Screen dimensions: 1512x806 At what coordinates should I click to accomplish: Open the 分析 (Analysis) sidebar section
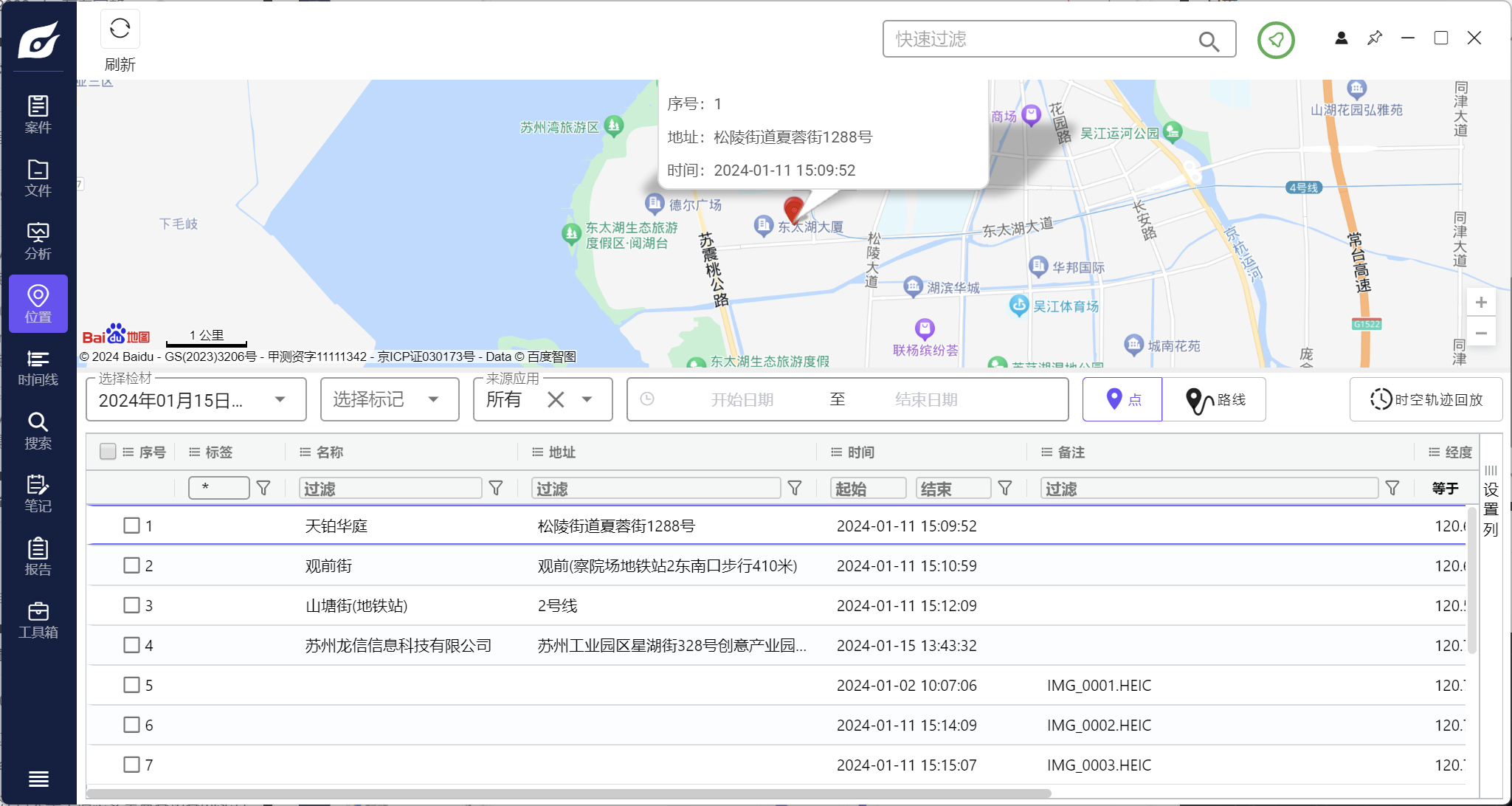point(38,241)
